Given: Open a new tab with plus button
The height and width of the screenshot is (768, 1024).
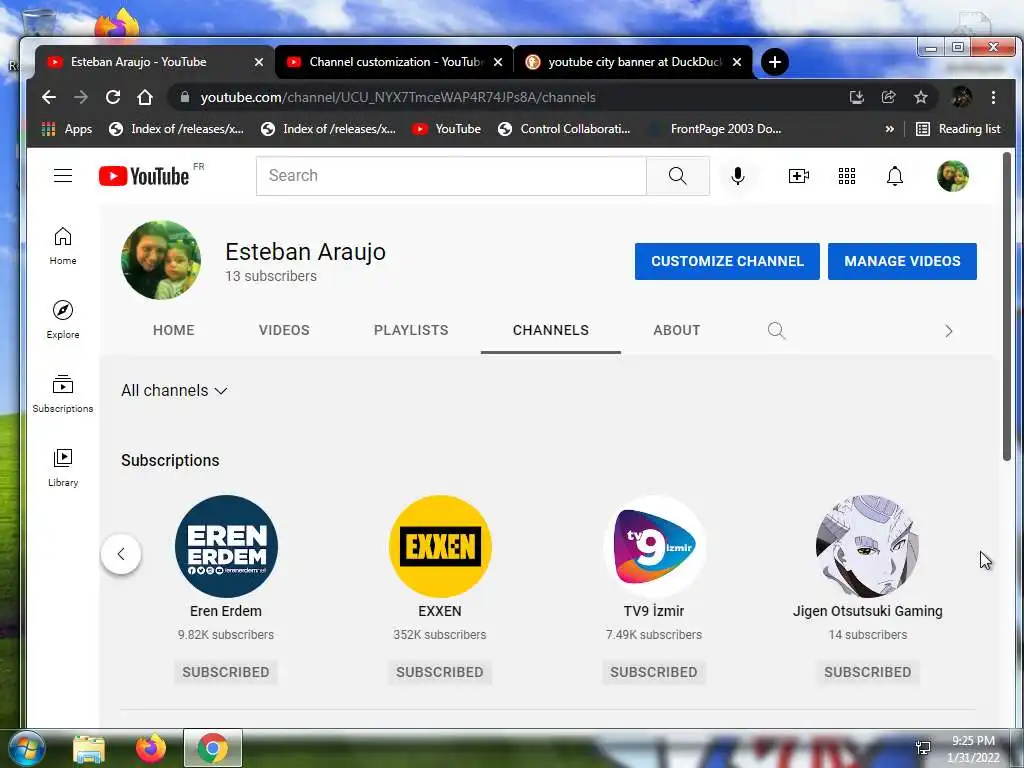Looking at the screenshot, I should pyautogui.click(x=775, y=62).
